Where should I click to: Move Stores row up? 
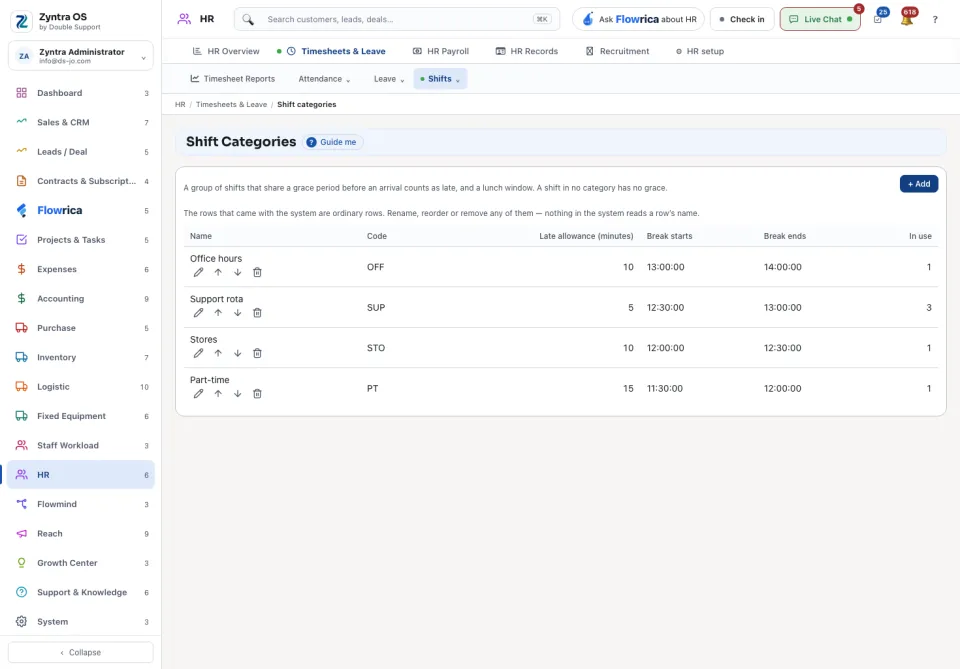[x=218, y=353]
